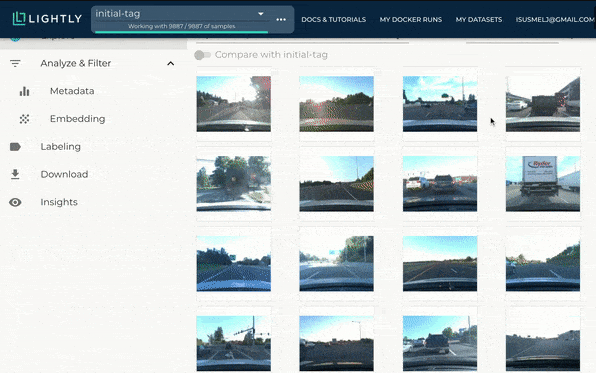Go to My Docker Runs
596x373 pixels.
click(x=411, y=19)
